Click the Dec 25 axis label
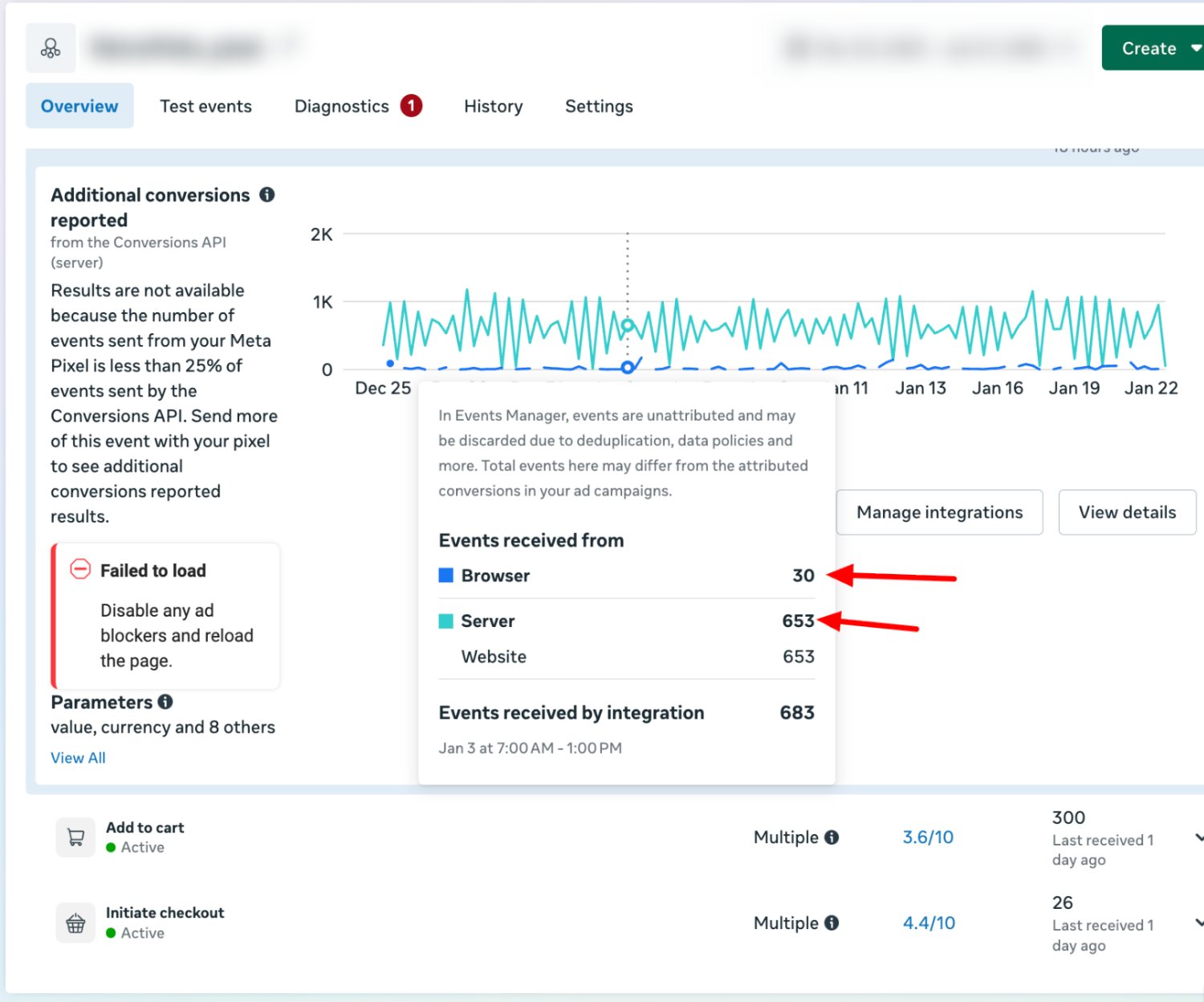1204x1002 pixels. [x=383, y=388]
